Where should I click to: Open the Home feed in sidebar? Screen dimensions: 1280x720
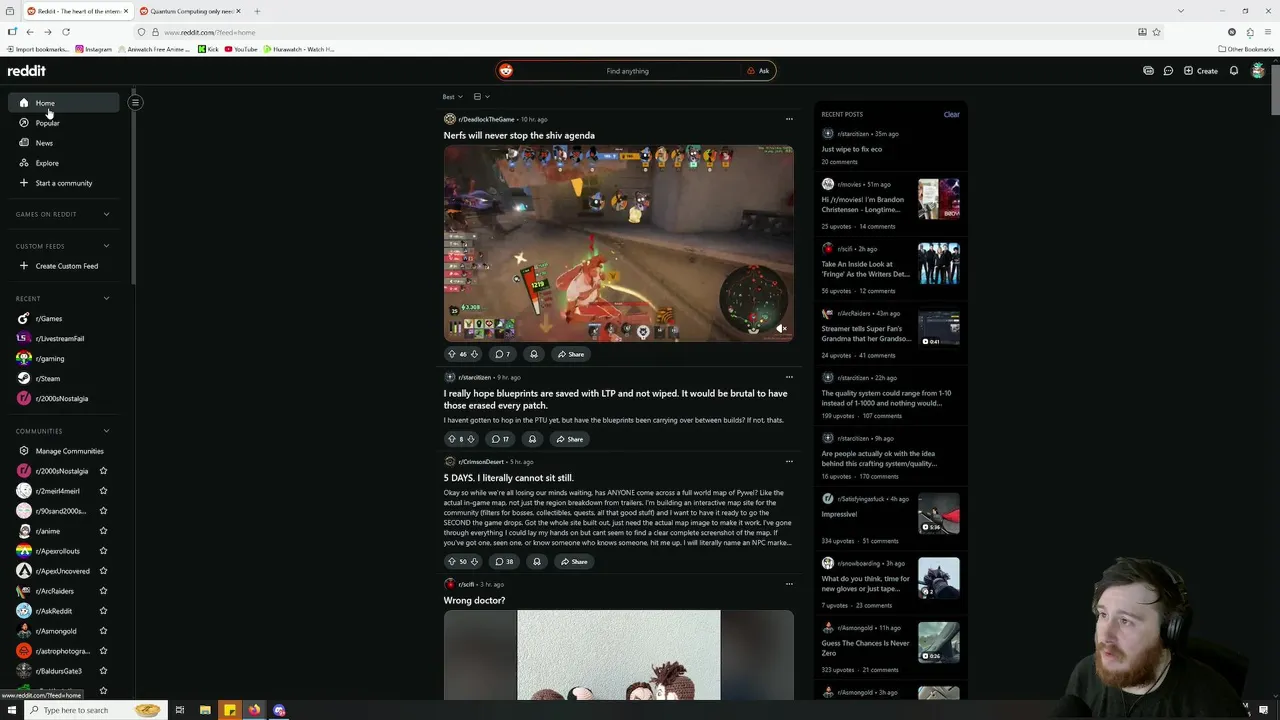tap(64, 103)
